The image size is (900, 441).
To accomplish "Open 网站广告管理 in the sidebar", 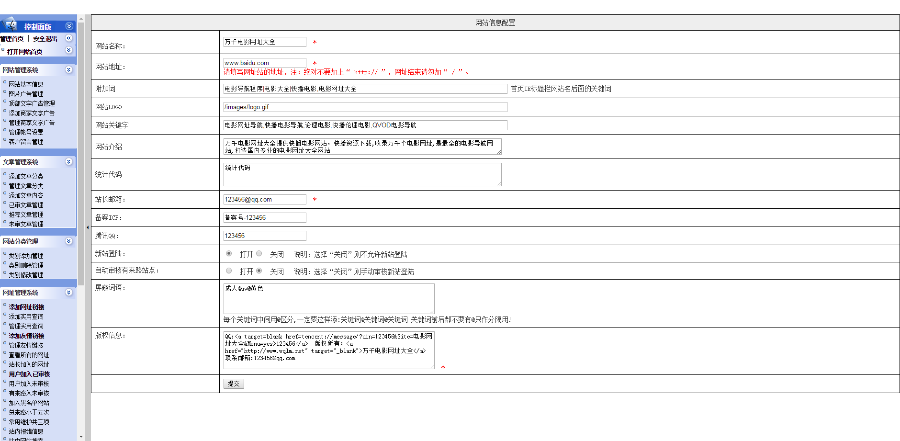I will click(26, 94).
